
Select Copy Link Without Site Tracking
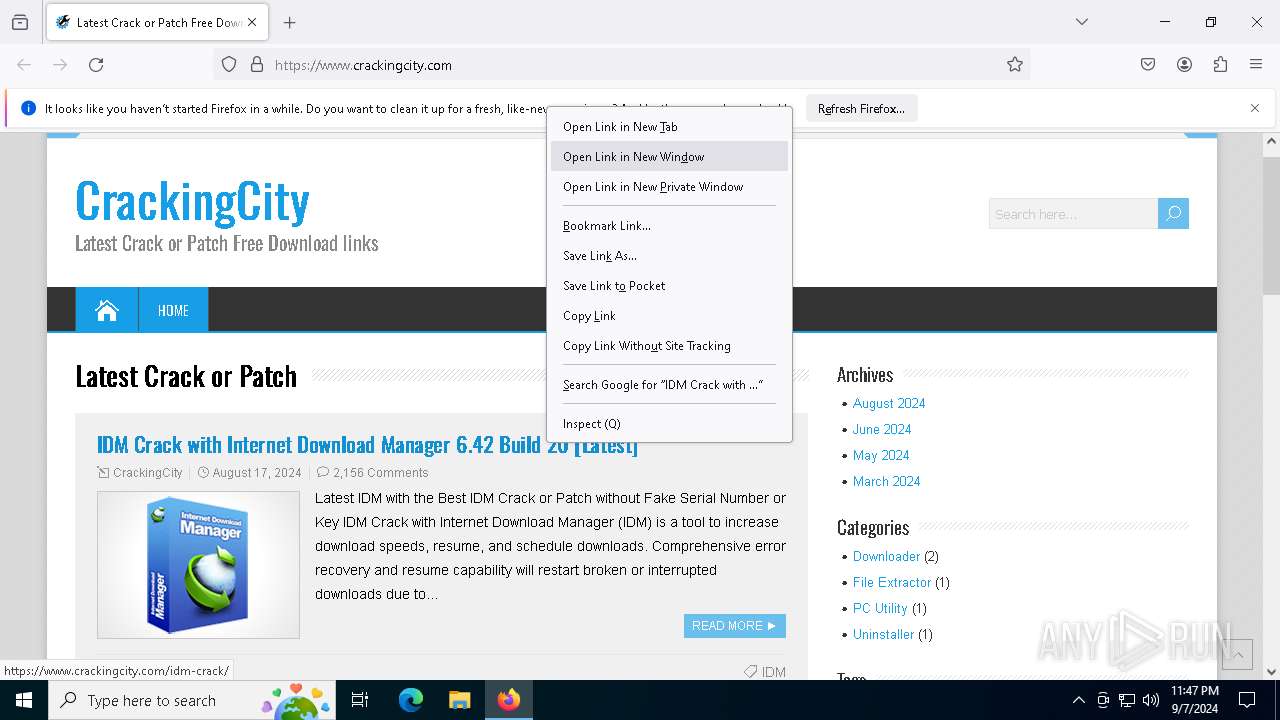(x=669, y=346)
